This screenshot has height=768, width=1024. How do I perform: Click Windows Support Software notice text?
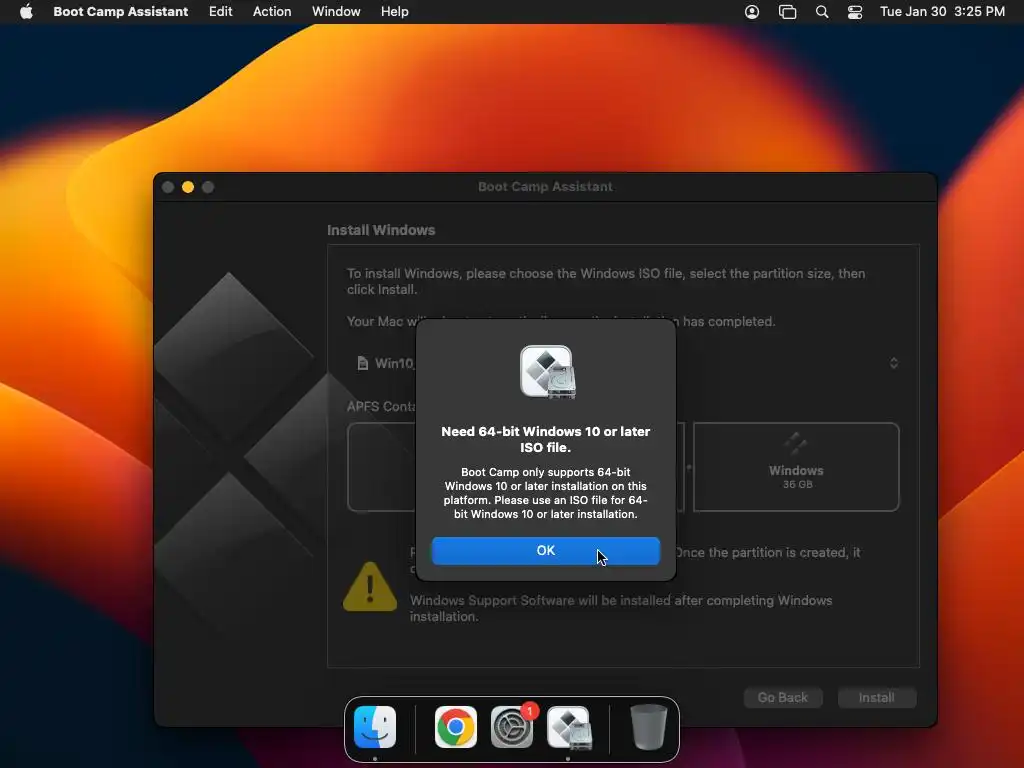click(620, 608)
